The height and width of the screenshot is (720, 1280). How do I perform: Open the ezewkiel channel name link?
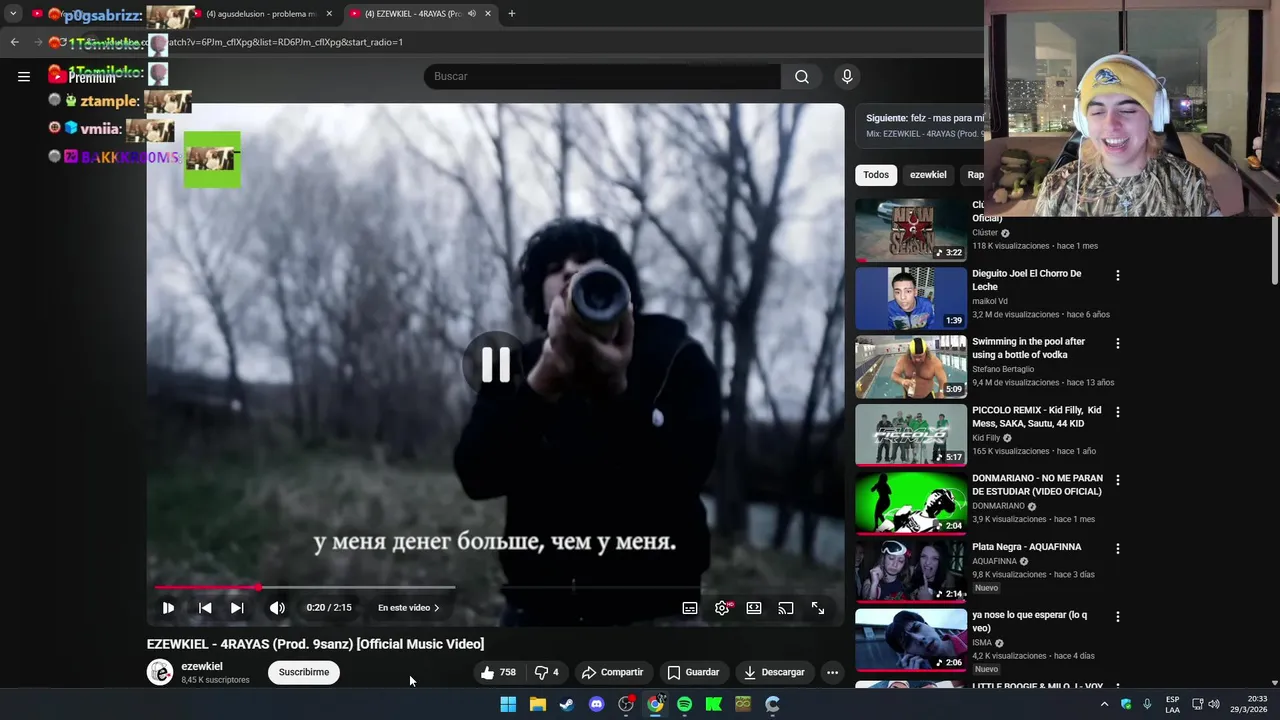coord(202,666)
